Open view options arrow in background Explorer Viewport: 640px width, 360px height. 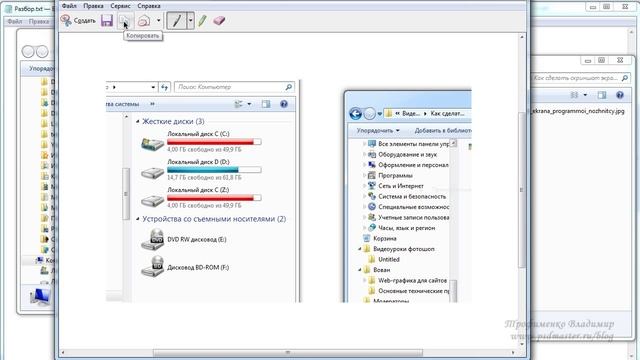click(585, 95)
